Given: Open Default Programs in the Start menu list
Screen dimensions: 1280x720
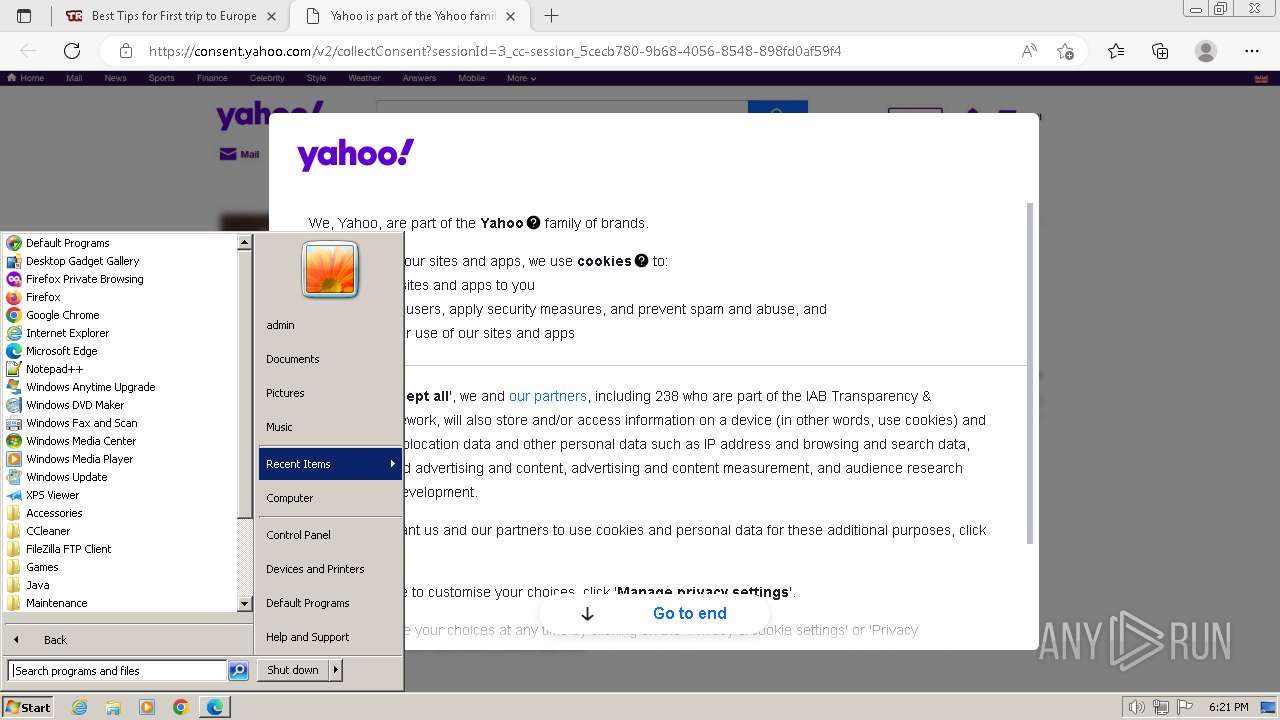Looking at the screenshot, I should tap(68, 243).
